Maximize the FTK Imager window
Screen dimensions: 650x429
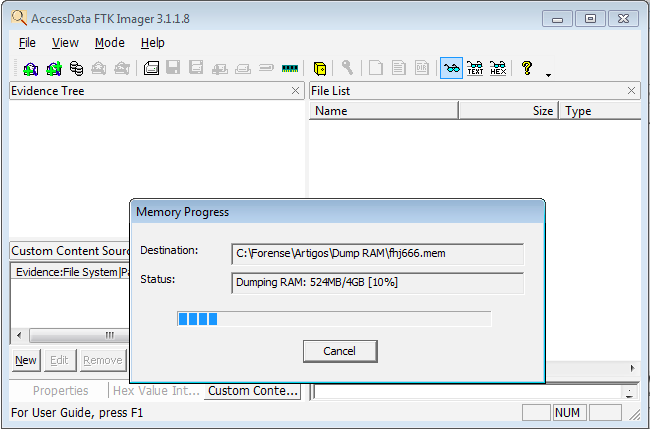pyautogui.click(x=590, y=19)
